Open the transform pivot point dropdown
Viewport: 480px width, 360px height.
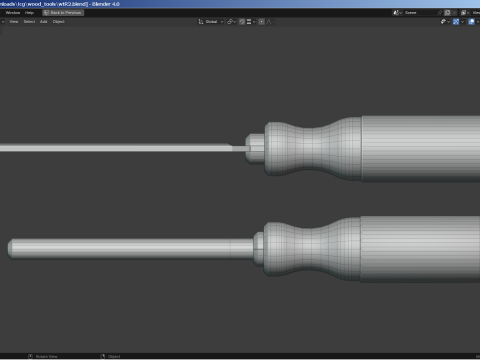231,22
